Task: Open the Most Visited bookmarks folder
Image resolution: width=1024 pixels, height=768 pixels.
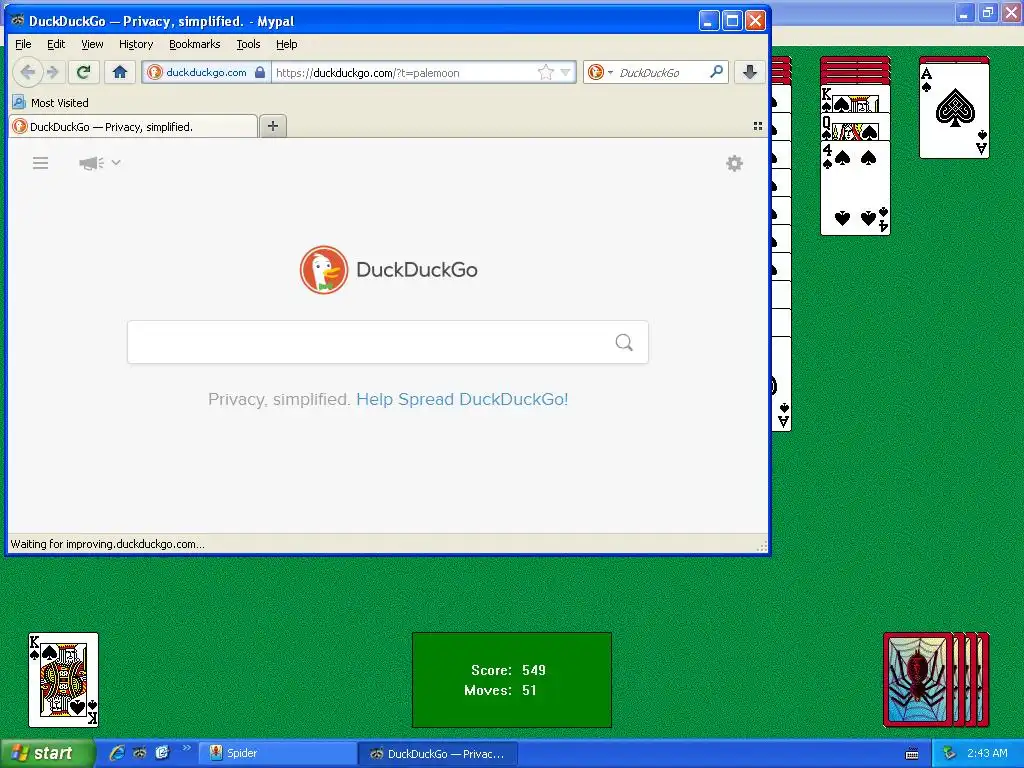Action: click(x=51, y=103)
